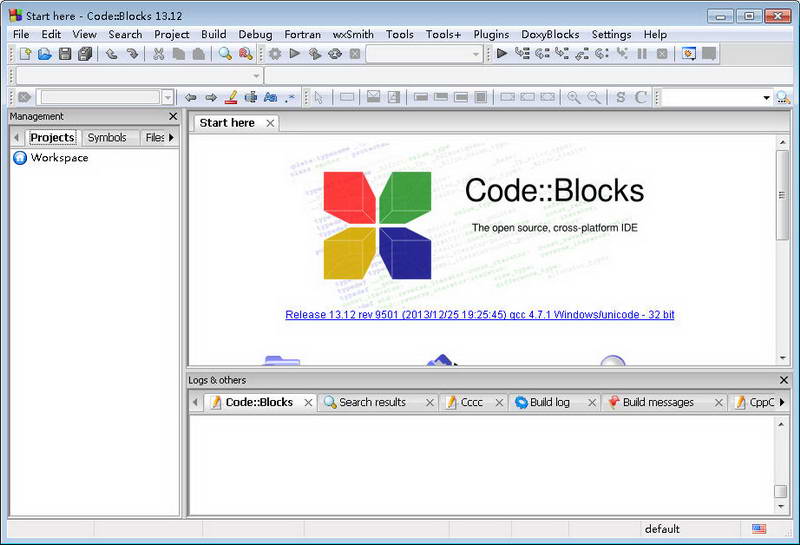The image size is (800, 545).
Task: Show previous Management tabs with left arrow
Action: tap(16, 137)
